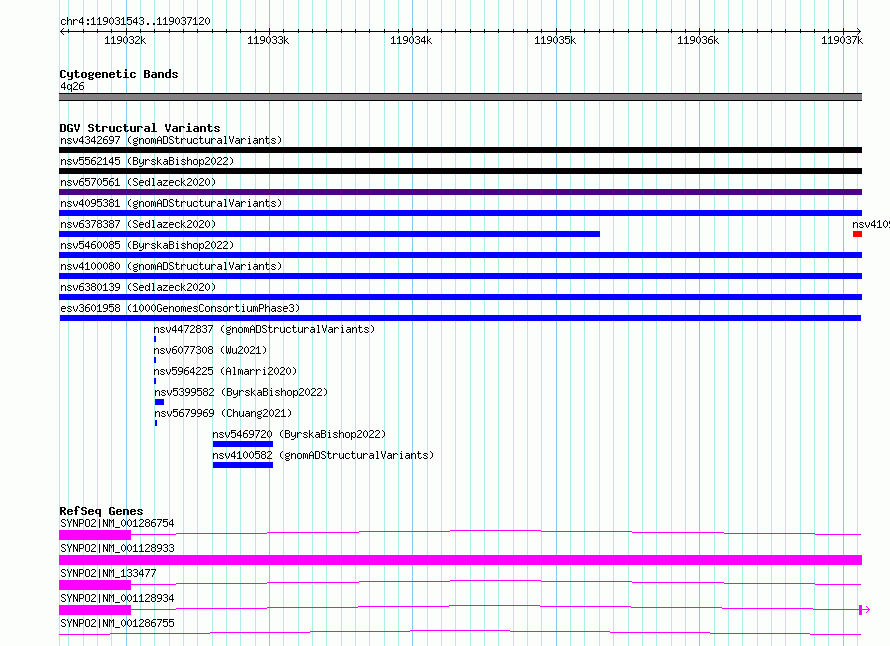This screenshot has height=646, width=890.
Task: Select the nsv6077308 Wu2021 label
Action: [x=210, y=350]
